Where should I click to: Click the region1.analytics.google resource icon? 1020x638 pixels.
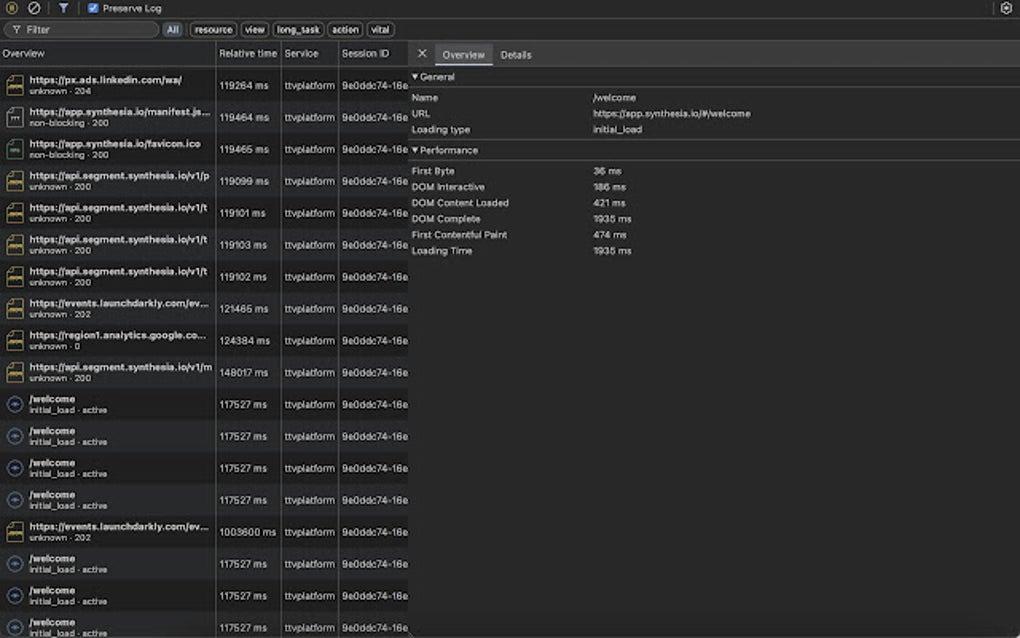(15, 340)
